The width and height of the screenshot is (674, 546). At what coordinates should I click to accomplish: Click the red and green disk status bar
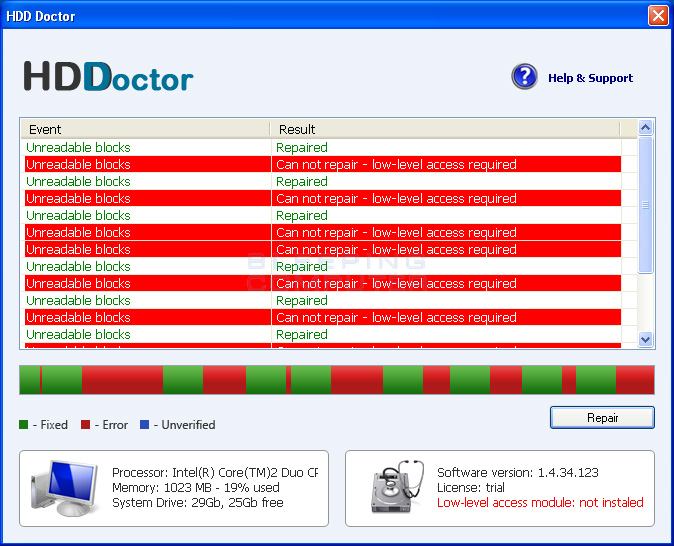[337, 380]
